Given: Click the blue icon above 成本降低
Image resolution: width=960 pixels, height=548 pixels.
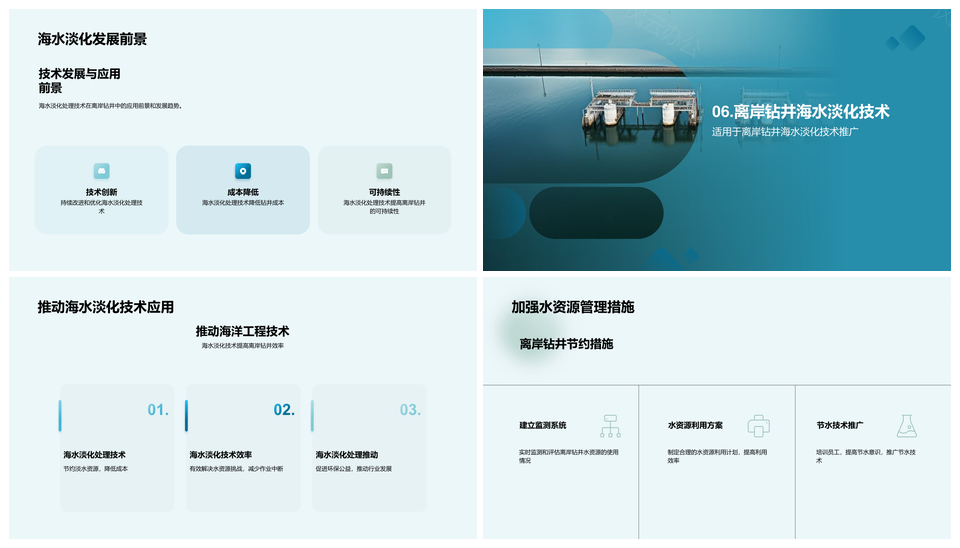Looking at the screenshot, I should click(243, 171).
